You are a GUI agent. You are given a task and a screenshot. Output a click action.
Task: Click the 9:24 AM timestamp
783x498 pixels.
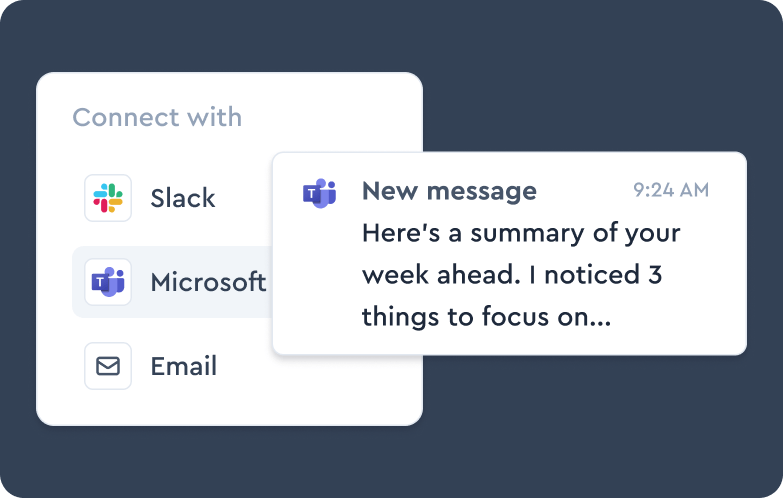(x=671, y=190)
